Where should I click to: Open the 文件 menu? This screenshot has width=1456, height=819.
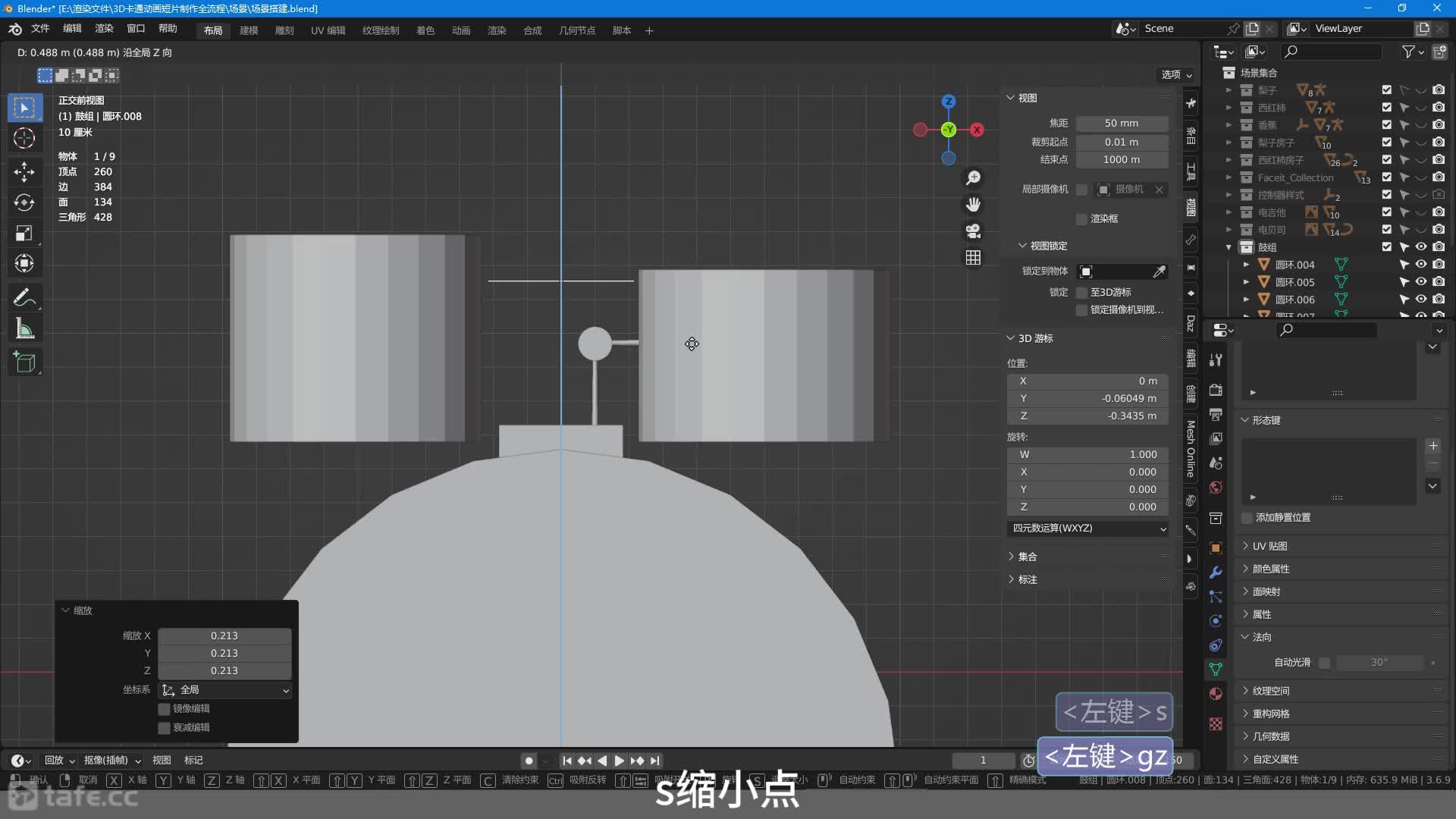click(x=40, y=29)
